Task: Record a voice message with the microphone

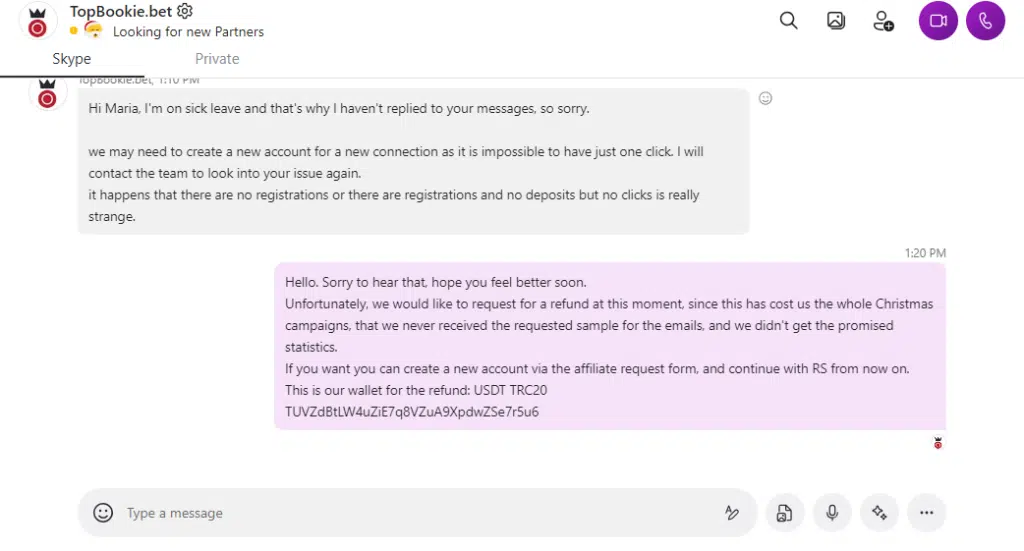Action: [832, 513]
